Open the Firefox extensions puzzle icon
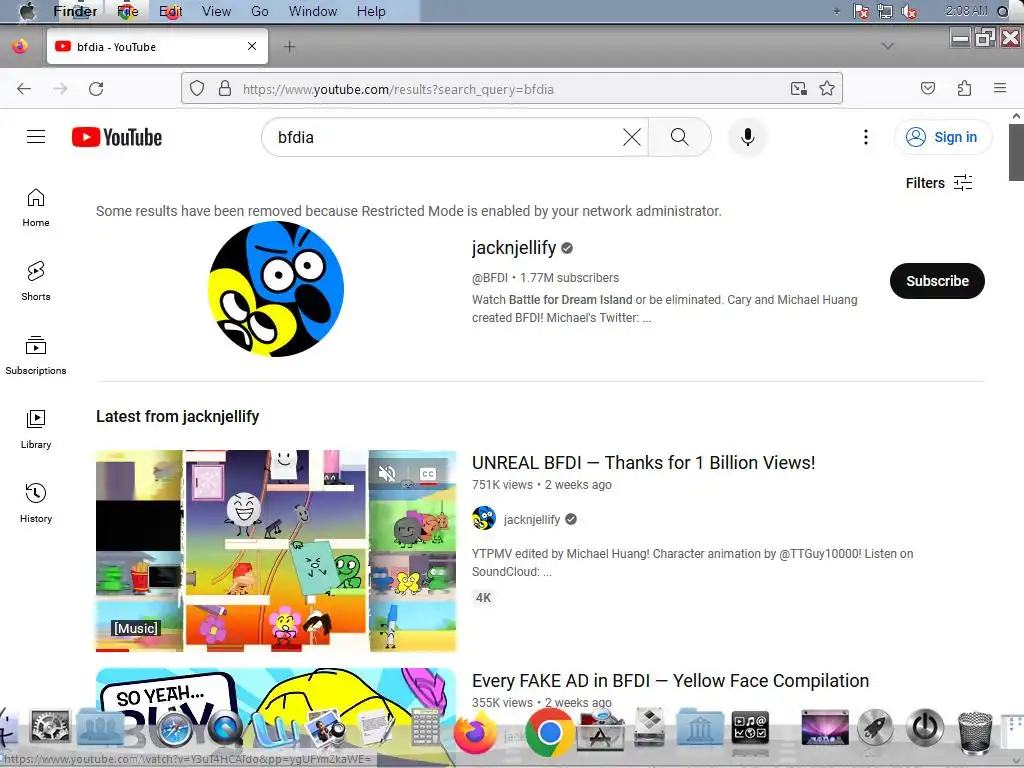Screen dimensions: 1024x768 (x=964, y=88)
